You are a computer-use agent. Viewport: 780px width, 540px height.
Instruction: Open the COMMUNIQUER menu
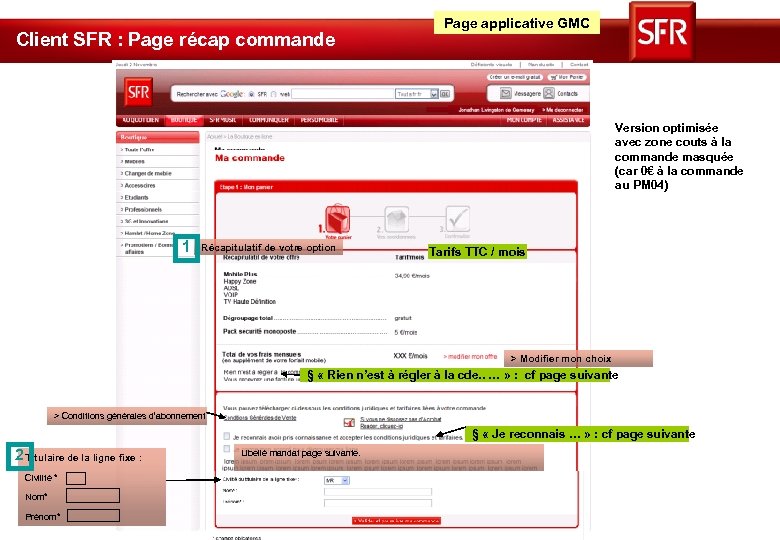pos(269,120)
